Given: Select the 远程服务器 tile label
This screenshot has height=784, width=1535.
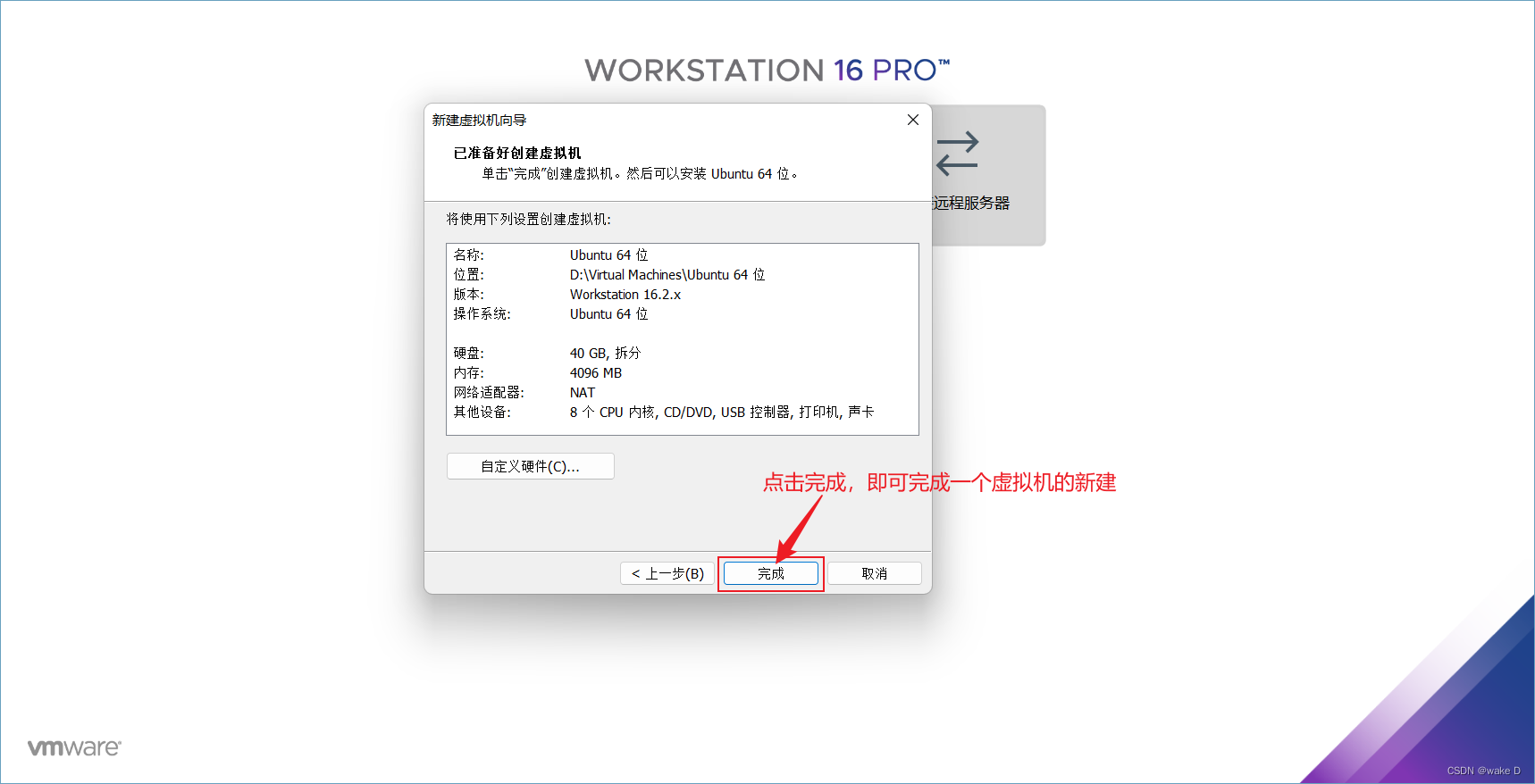Looking at the screenshot, I should pos(970,203).
